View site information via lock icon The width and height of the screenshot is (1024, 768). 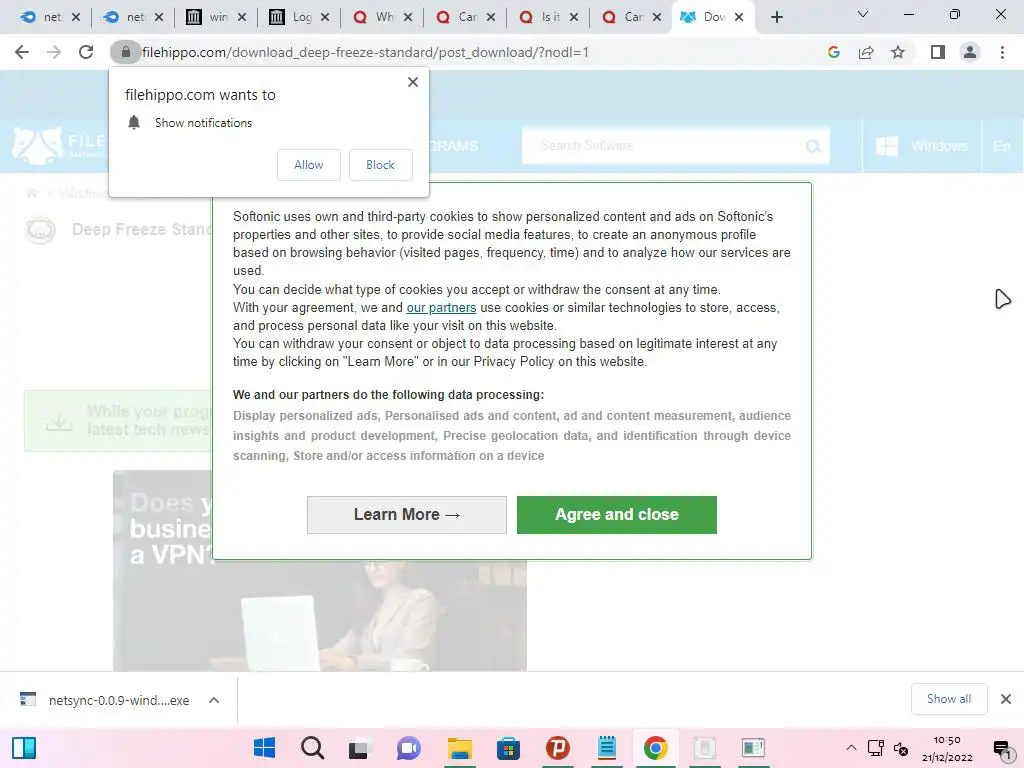tap(125, 52)
